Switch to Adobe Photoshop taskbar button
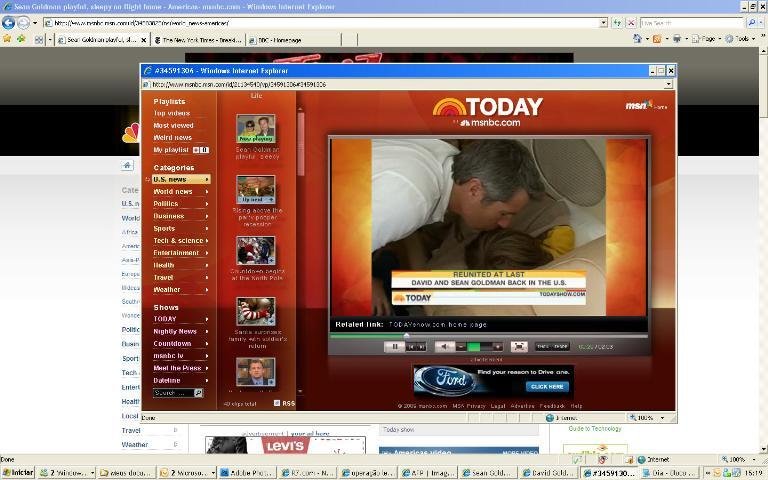The image size is (768, 480). click(247, 473)
